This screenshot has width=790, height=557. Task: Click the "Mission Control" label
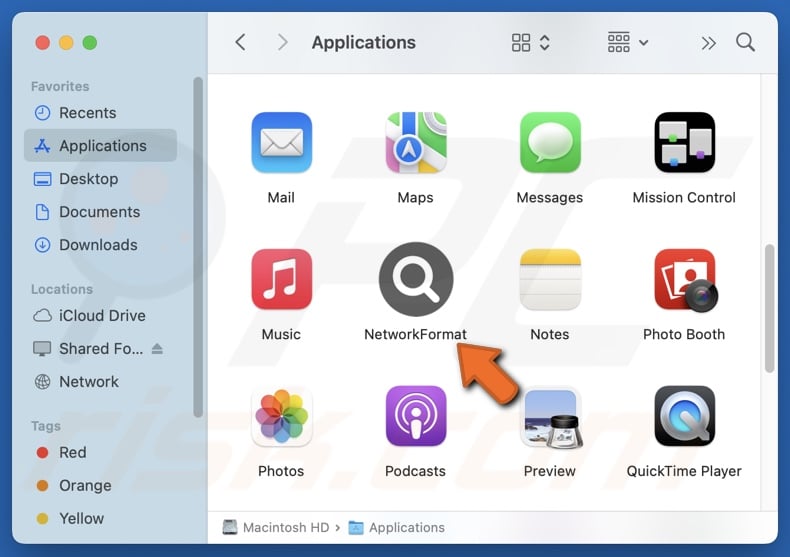click(684, 197)
